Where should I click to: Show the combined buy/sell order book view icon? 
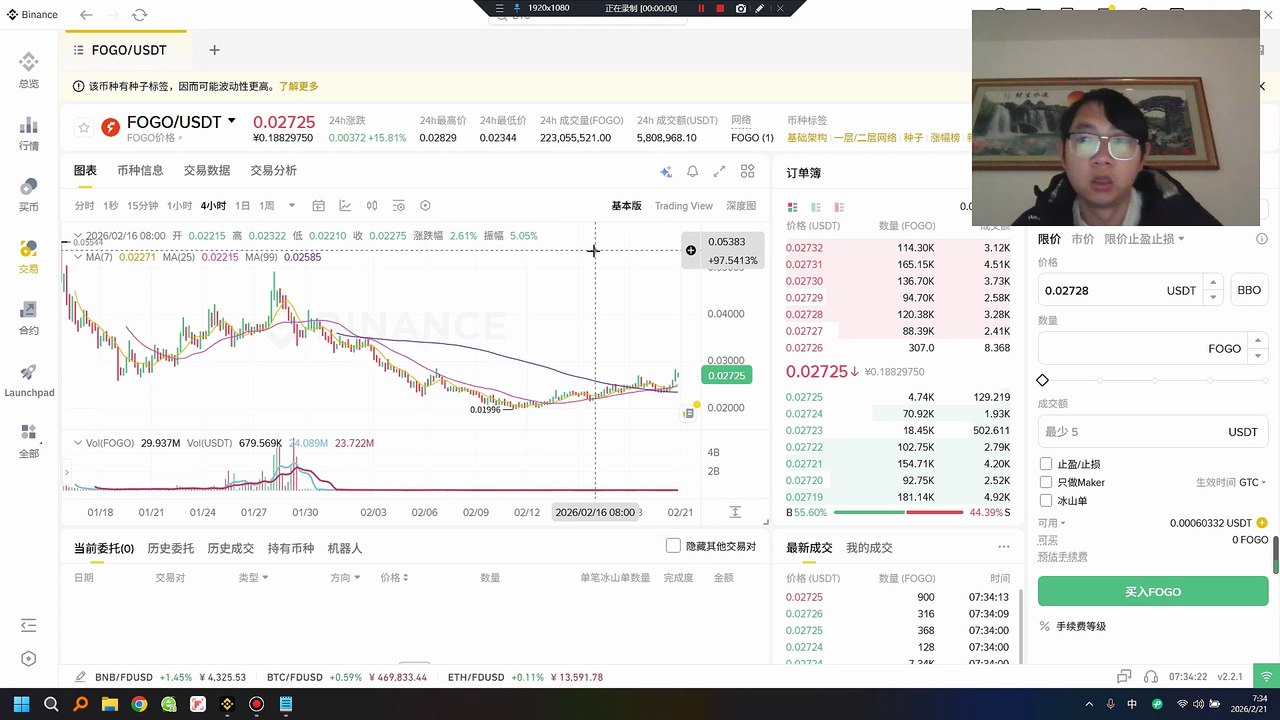[x=791, y=207]
